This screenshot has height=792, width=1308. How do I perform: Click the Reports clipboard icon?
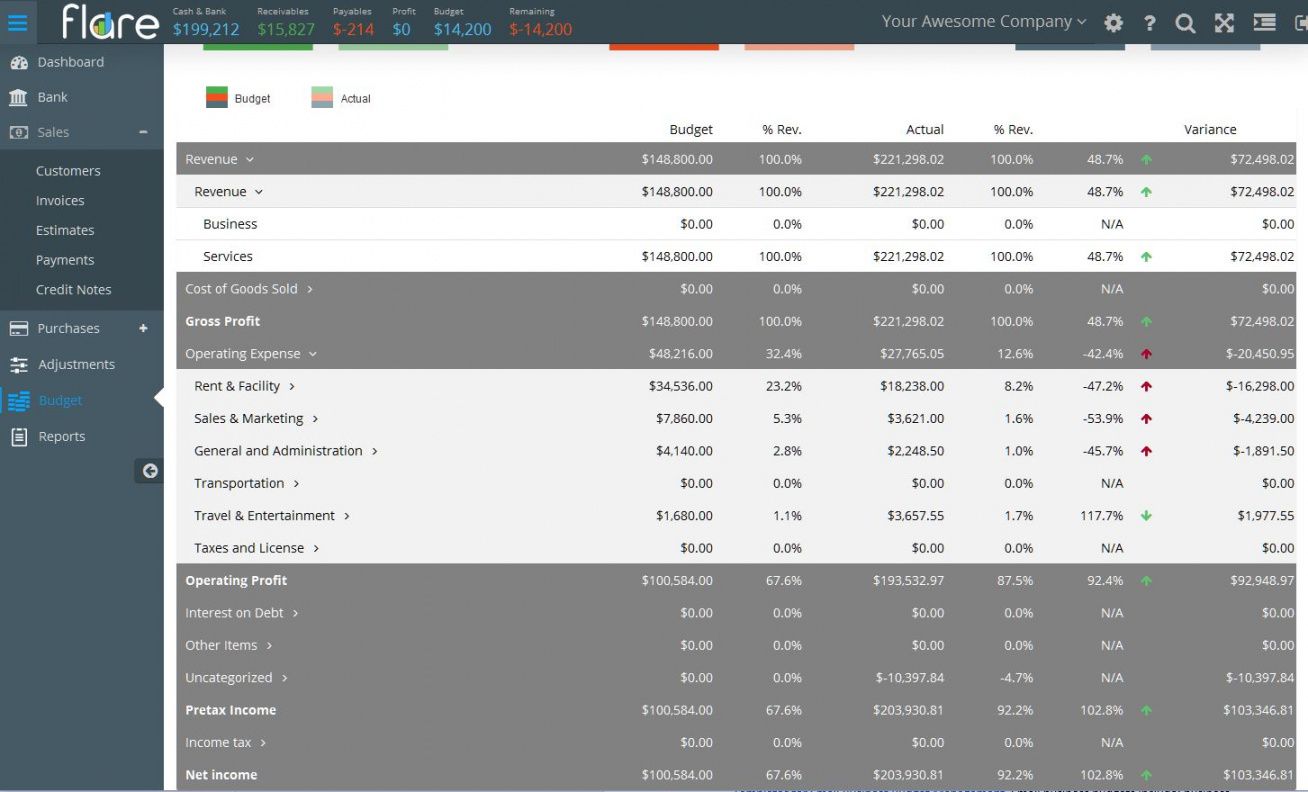pos(18,437)
